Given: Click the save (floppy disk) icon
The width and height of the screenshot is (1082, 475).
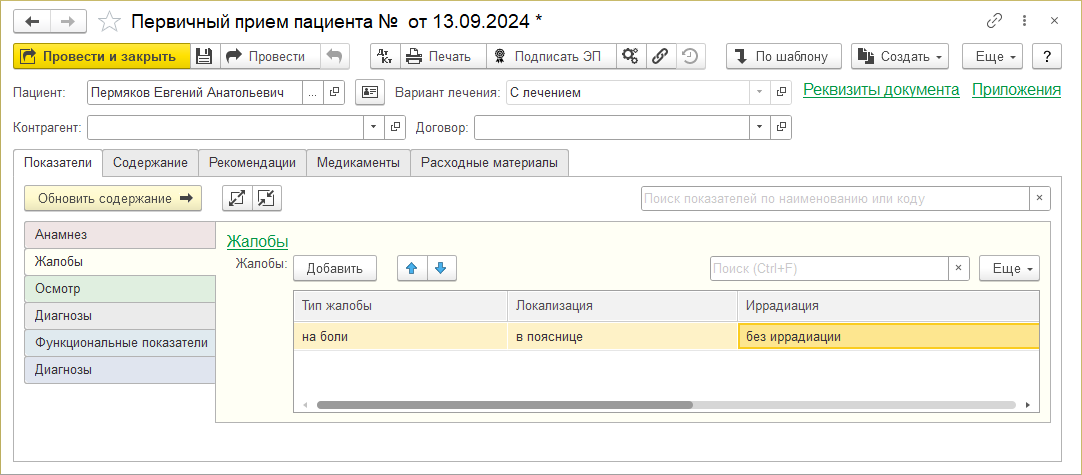Looking at the screenshot, I should [204, 56].
